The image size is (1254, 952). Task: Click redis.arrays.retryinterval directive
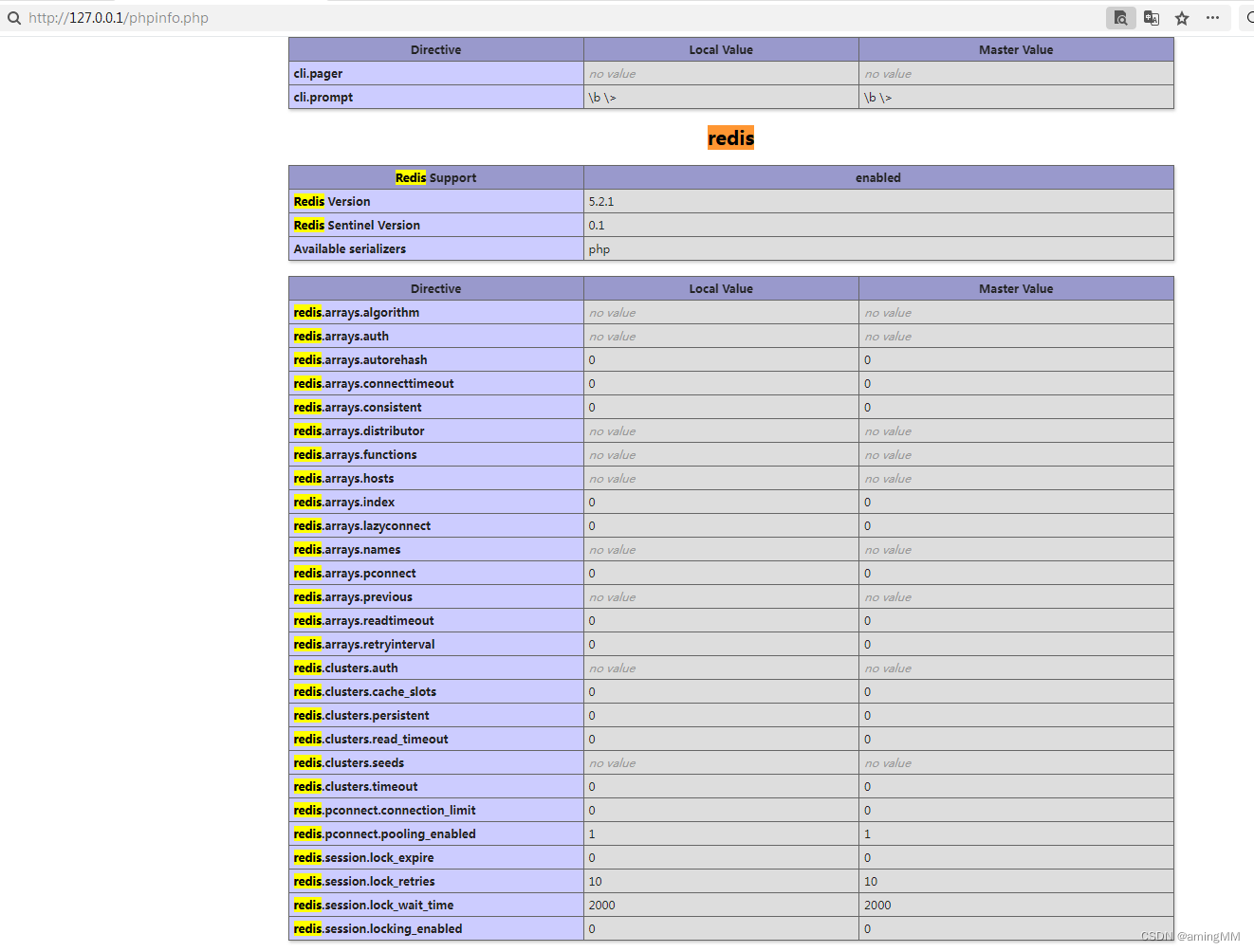point(364,645)
